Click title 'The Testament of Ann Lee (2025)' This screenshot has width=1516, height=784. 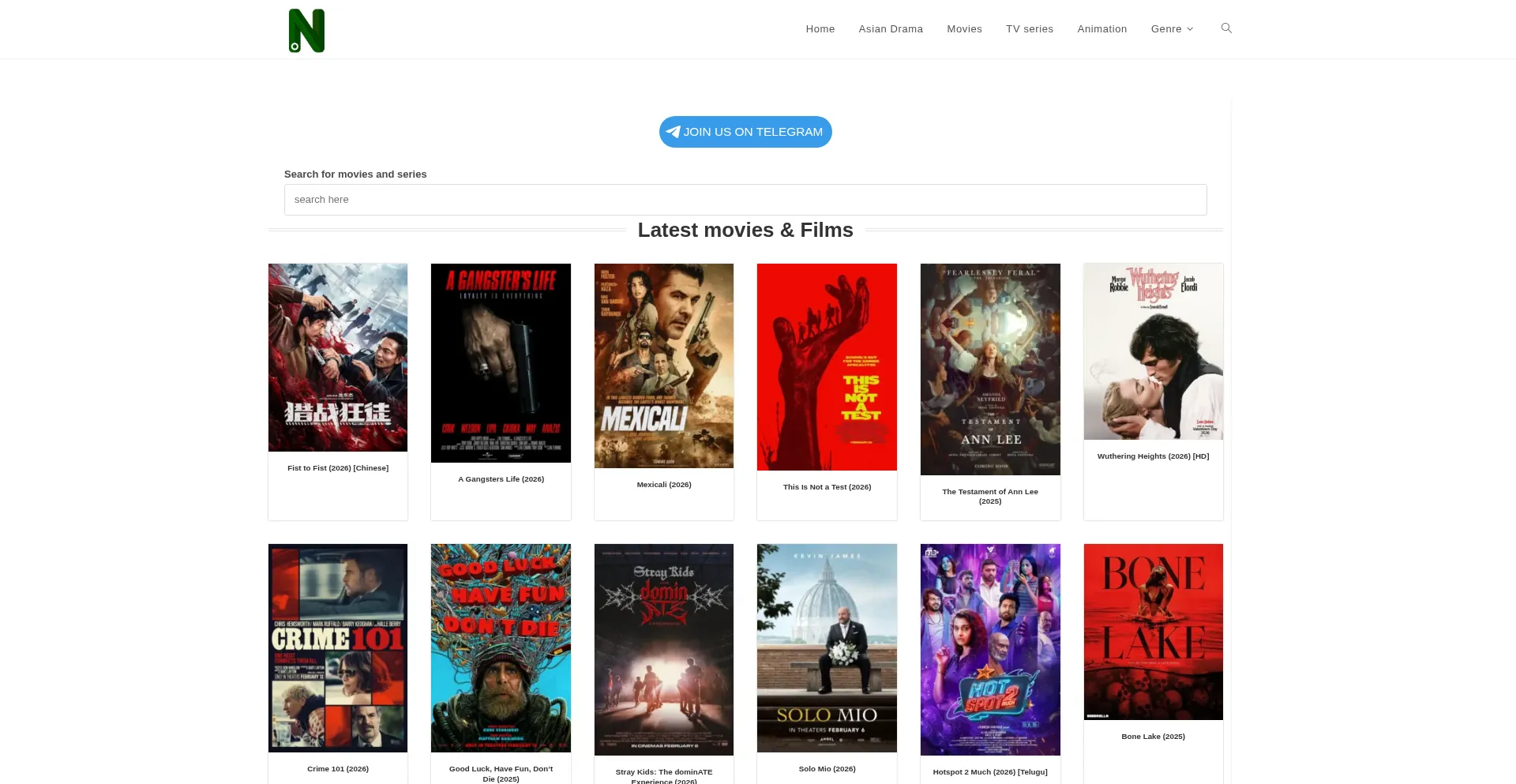point(990,497)
